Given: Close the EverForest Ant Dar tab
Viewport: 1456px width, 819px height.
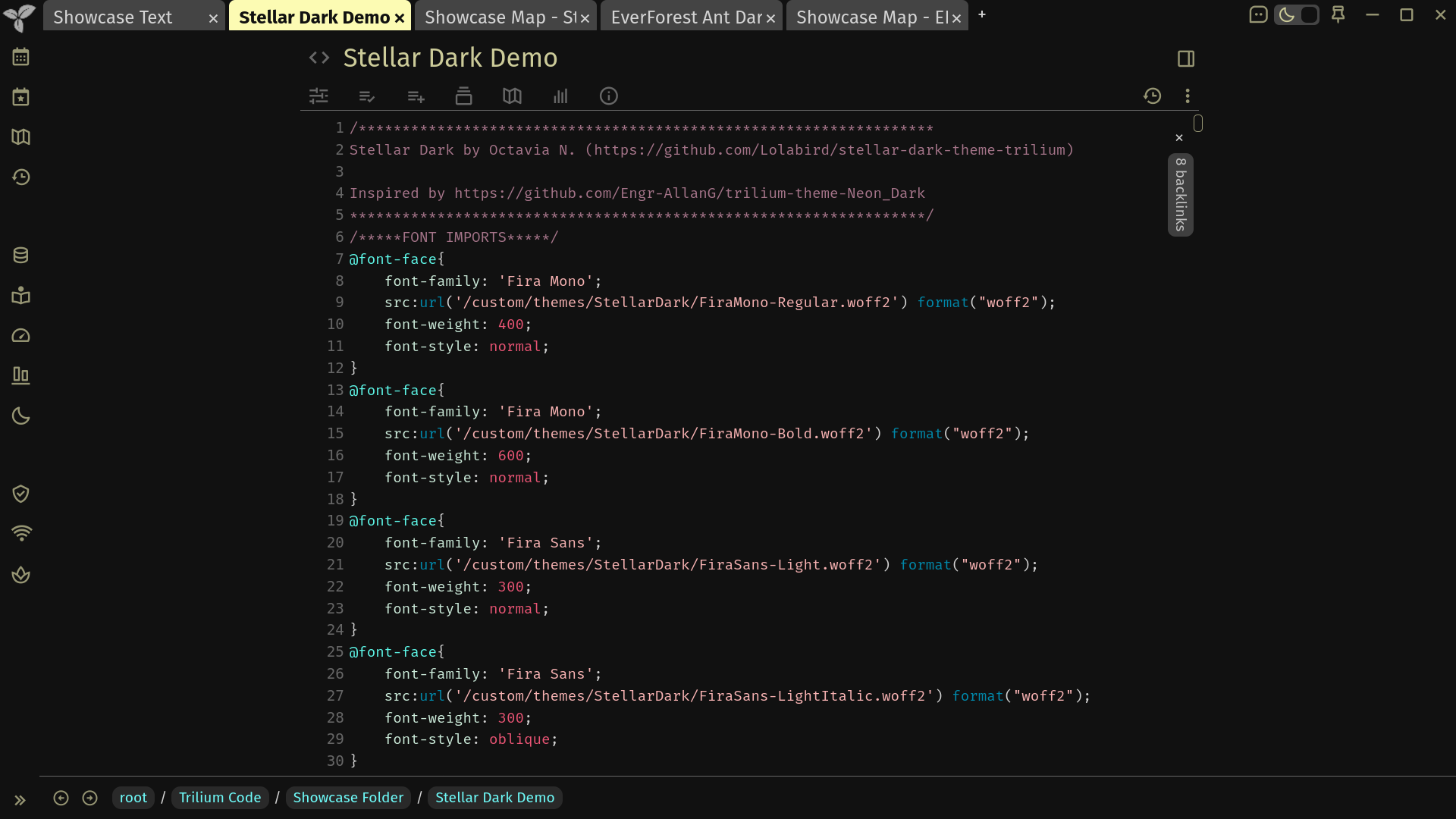Looking at the screenshot, I should pyautogui.click(x=771, y=18).
